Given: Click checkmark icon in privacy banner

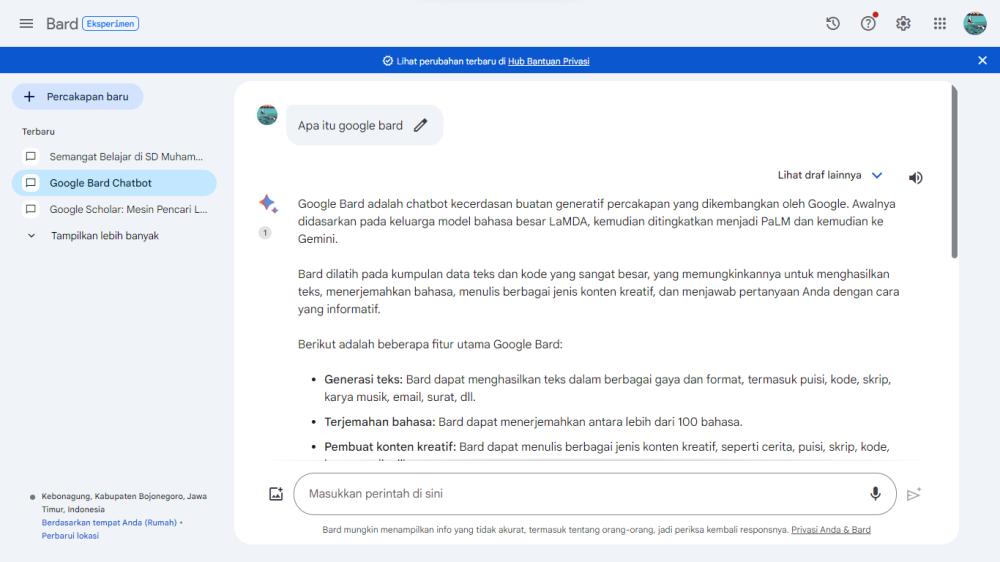Looking at the screenshot, I should 387,61.
